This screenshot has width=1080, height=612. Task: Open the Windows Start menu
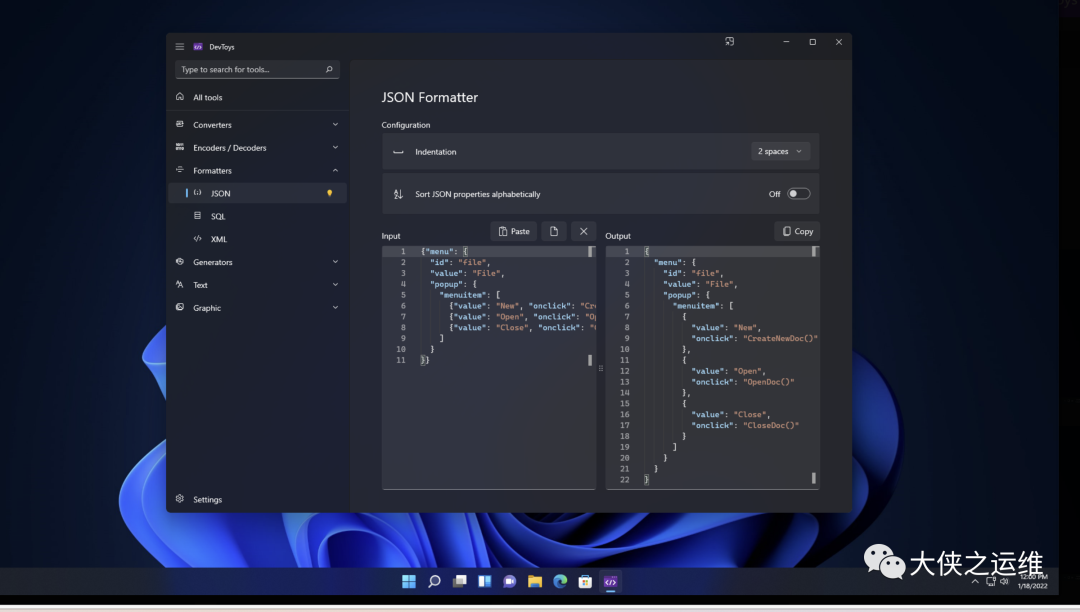pos(409,582)
